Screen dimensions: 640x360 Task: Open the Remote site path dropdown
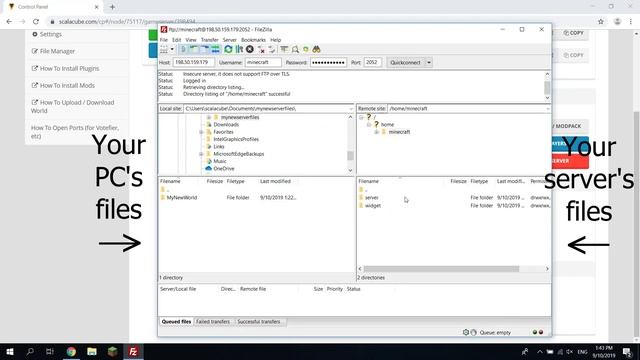click(547, 109)
